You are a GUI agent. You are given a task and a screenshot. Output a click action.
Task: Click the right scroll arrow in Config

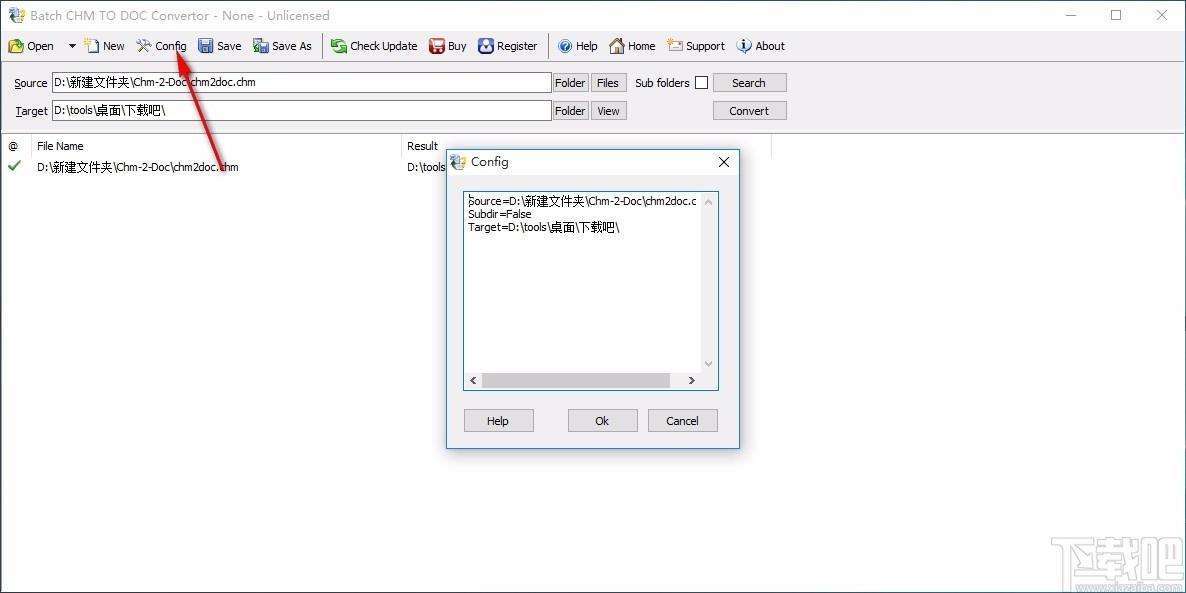pos(691,380)
